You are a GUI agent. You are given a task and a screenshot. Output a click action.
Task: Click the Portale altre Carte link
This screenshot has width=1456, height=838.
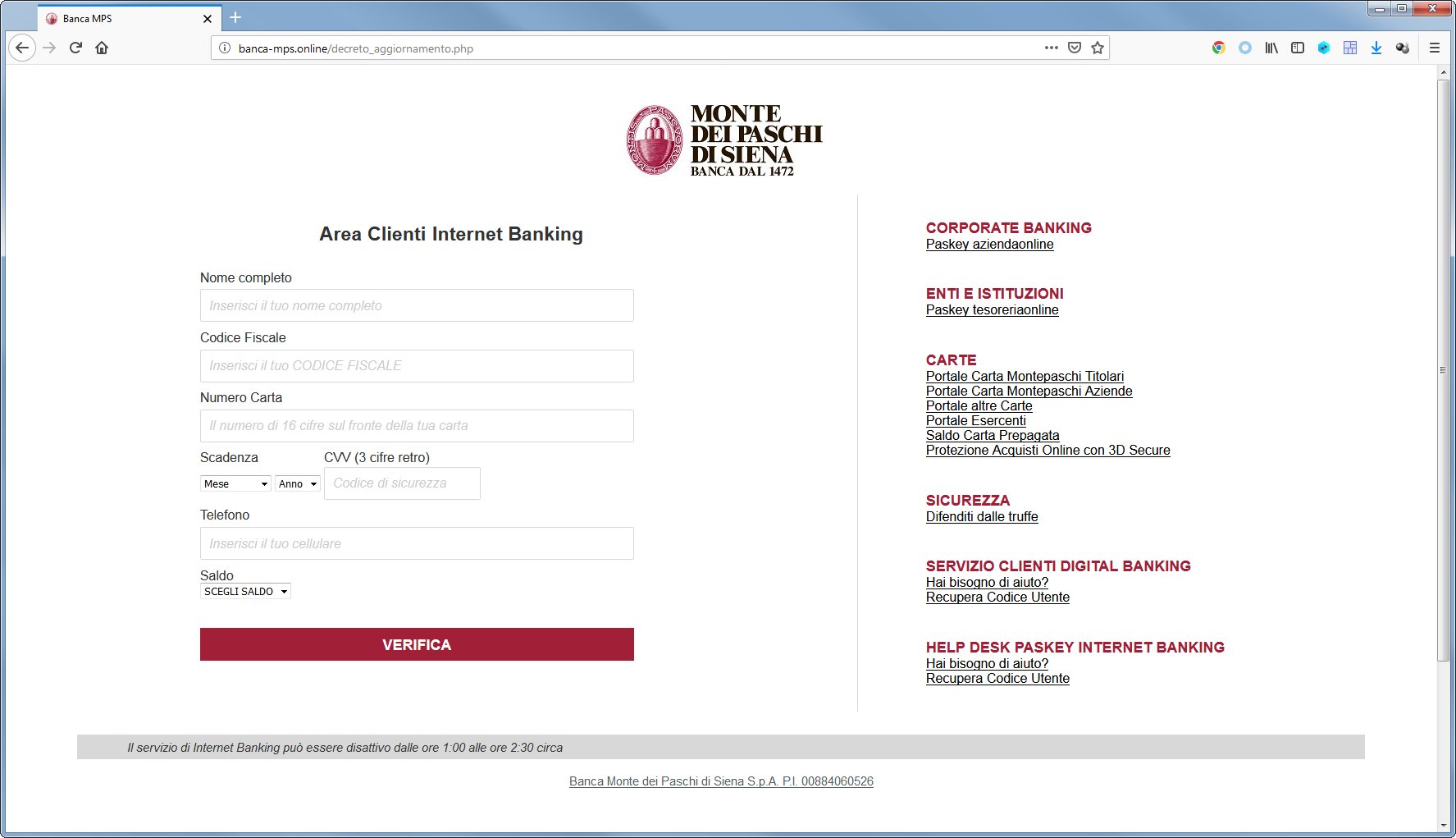pyautogui.click(x=979, y=405)
